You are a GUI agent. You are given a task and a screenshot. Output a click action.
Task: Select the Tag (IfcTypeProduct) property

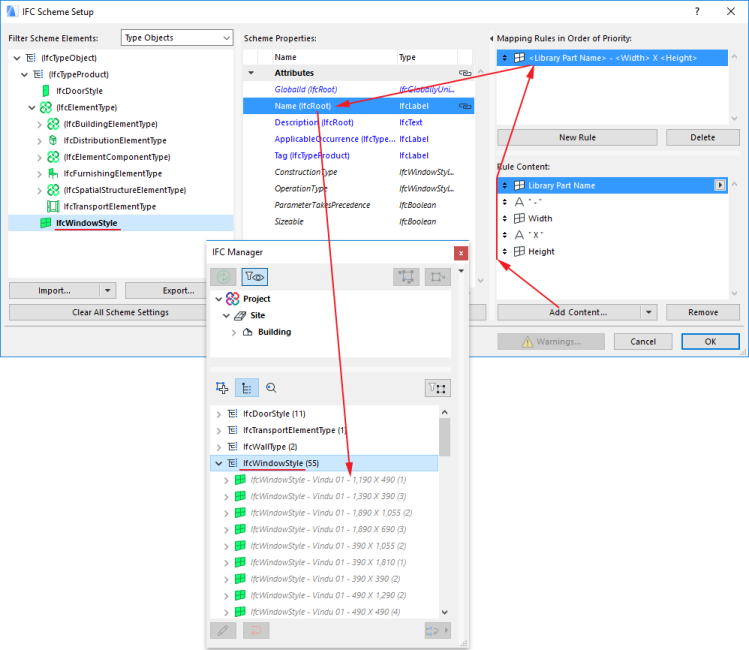pos(358,155)
